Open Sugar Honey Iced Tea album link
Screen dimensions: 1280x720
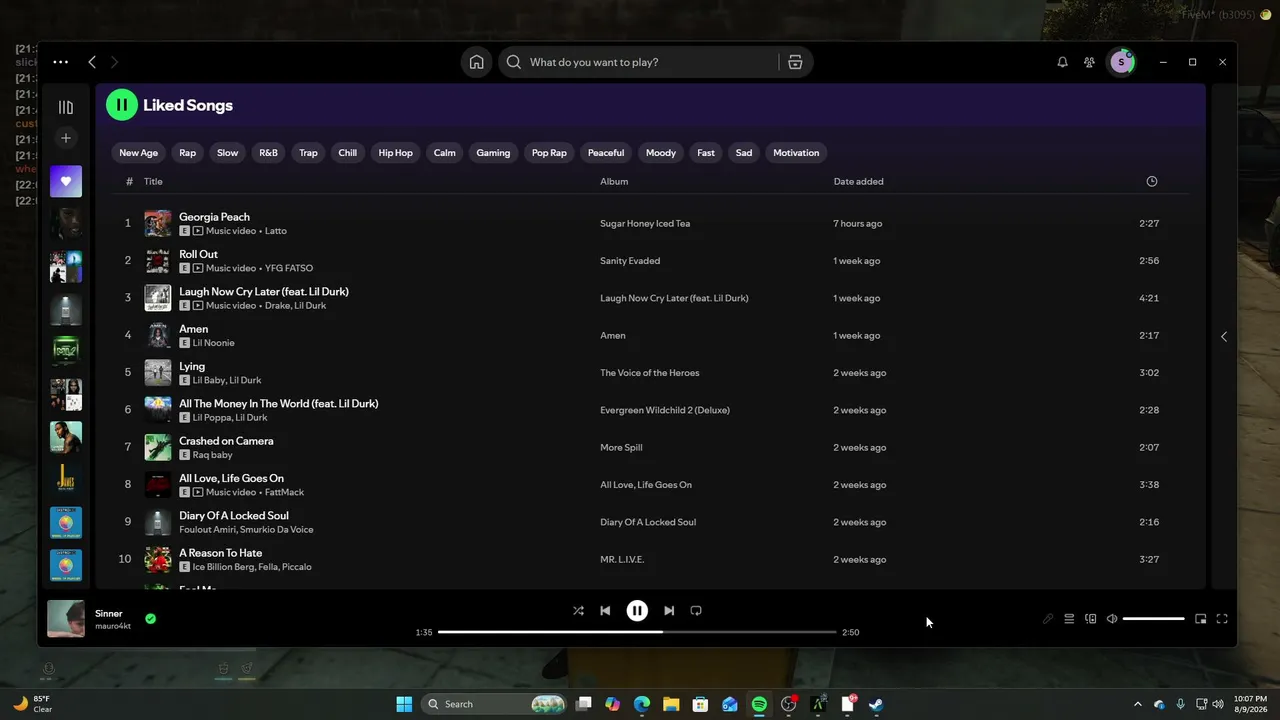[x=645, y=224]
